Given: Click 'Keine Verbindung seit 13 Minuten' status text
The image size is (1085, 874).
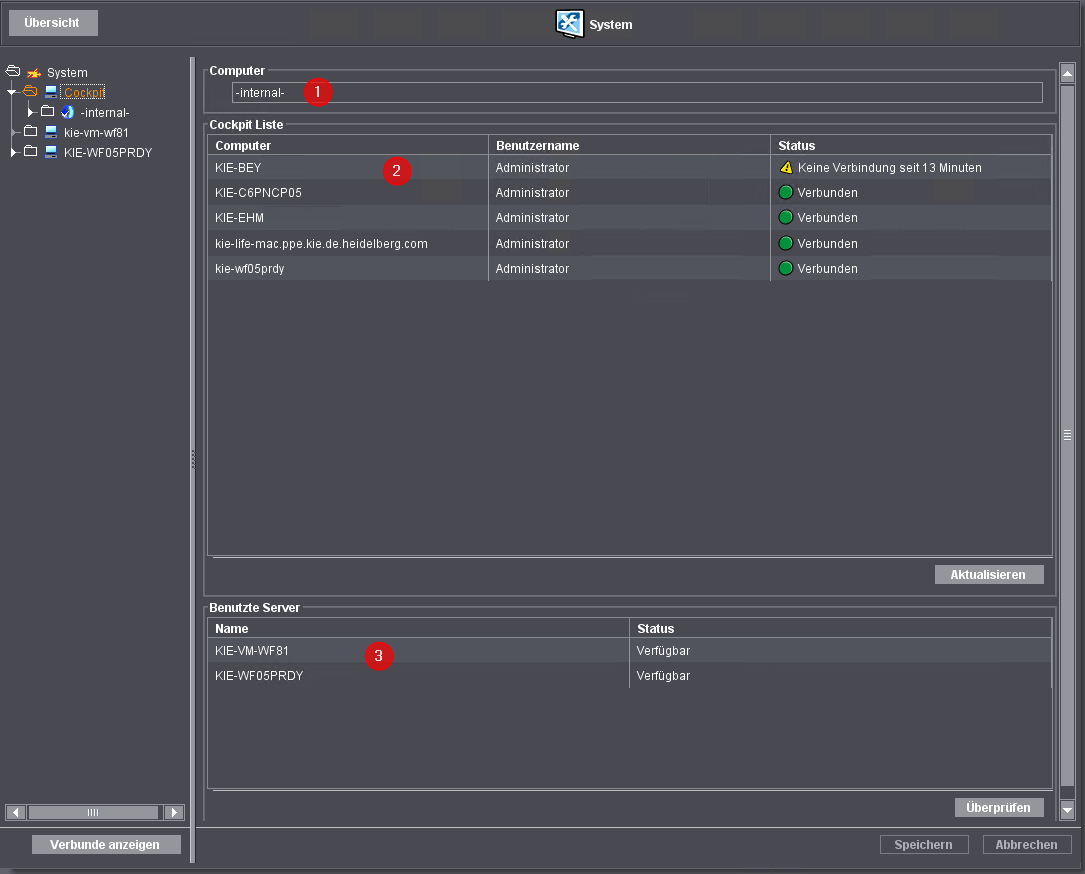Looking at the screenshot, I should [x=889, y=168].
